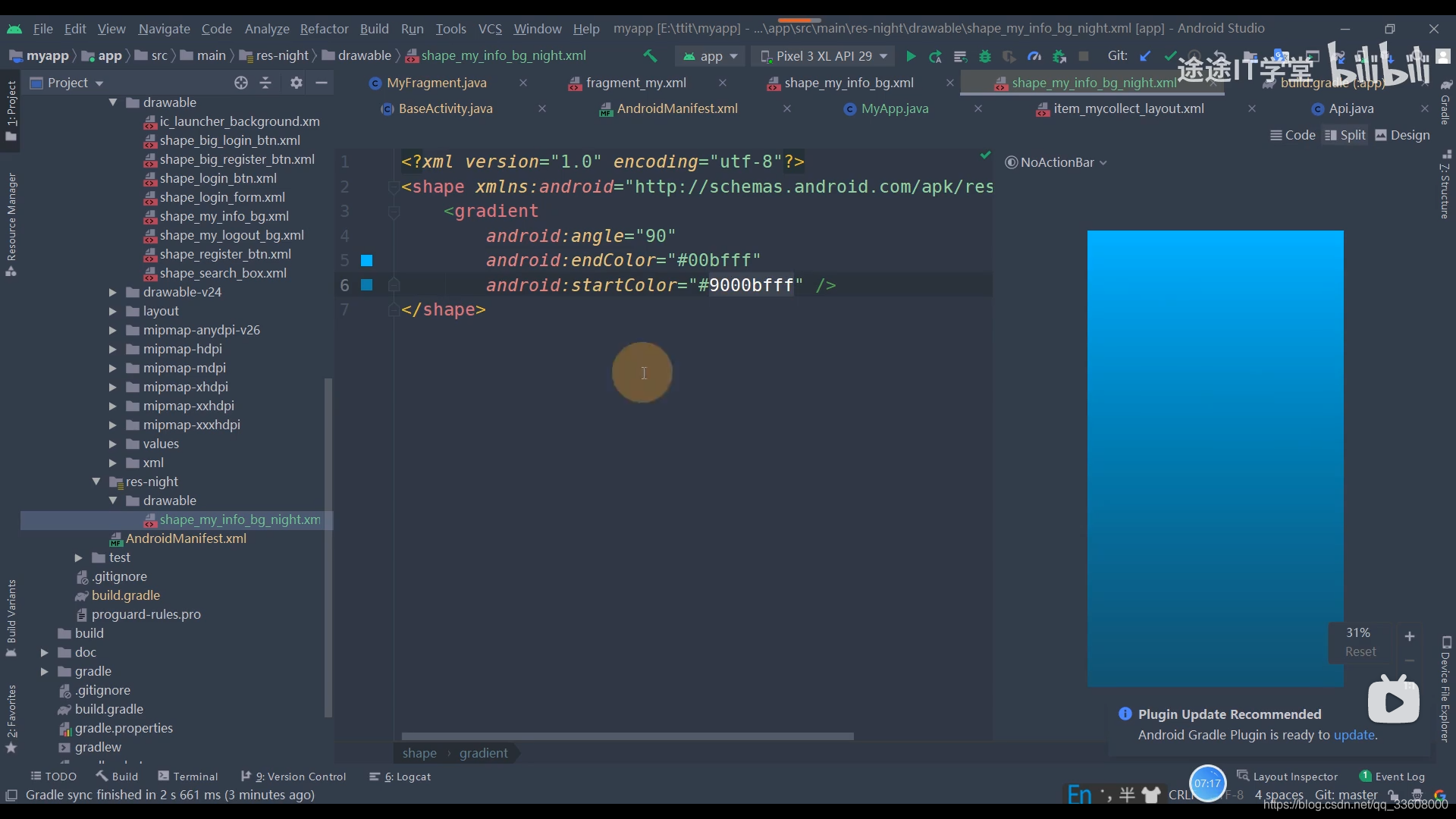
Task: Open the 1: Project tool window
Action: coord(11,111)
